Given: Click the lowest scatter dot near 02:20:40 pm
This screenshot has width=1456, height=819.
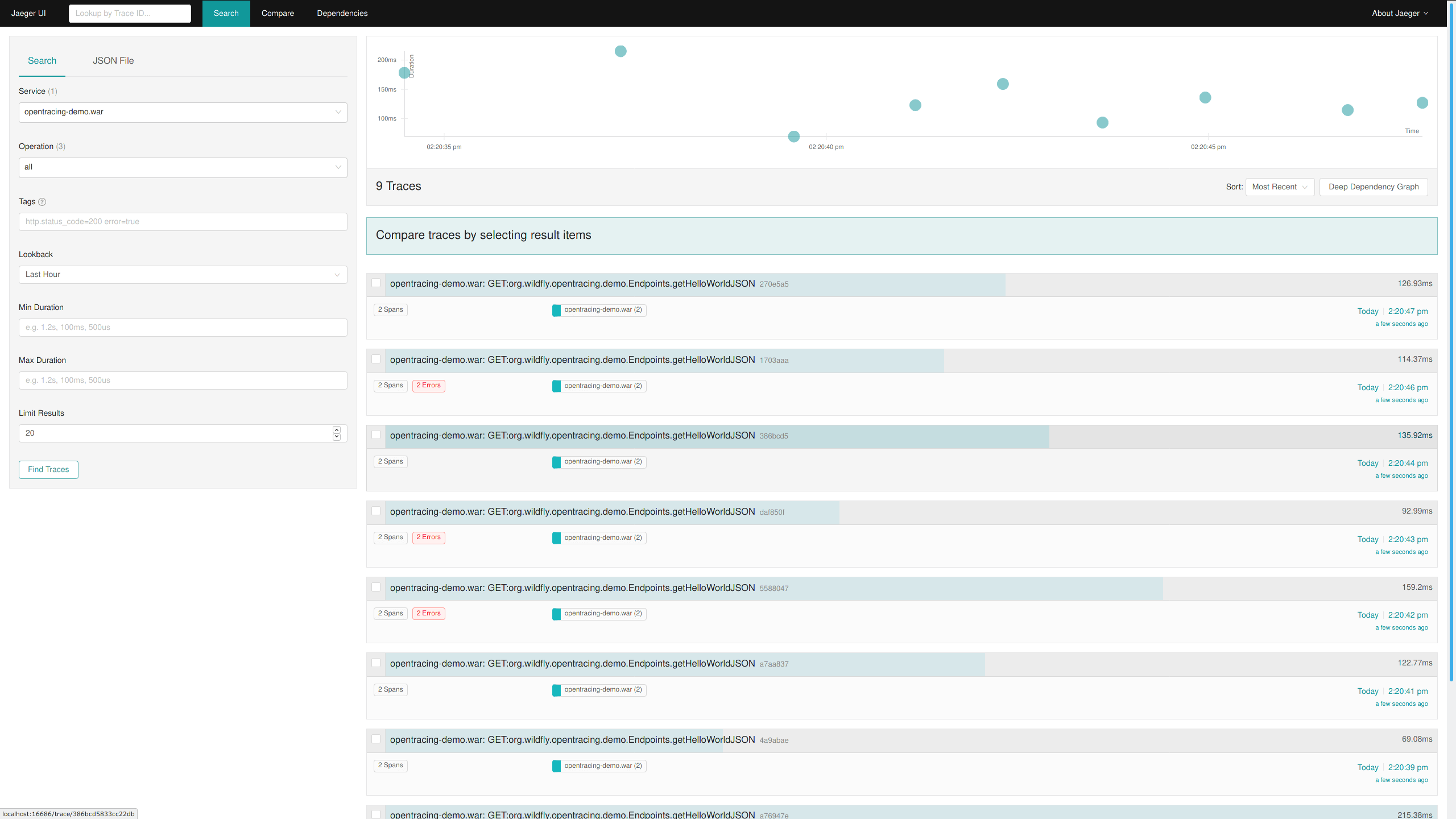Looking at the screenshot, I should point(794,136).
